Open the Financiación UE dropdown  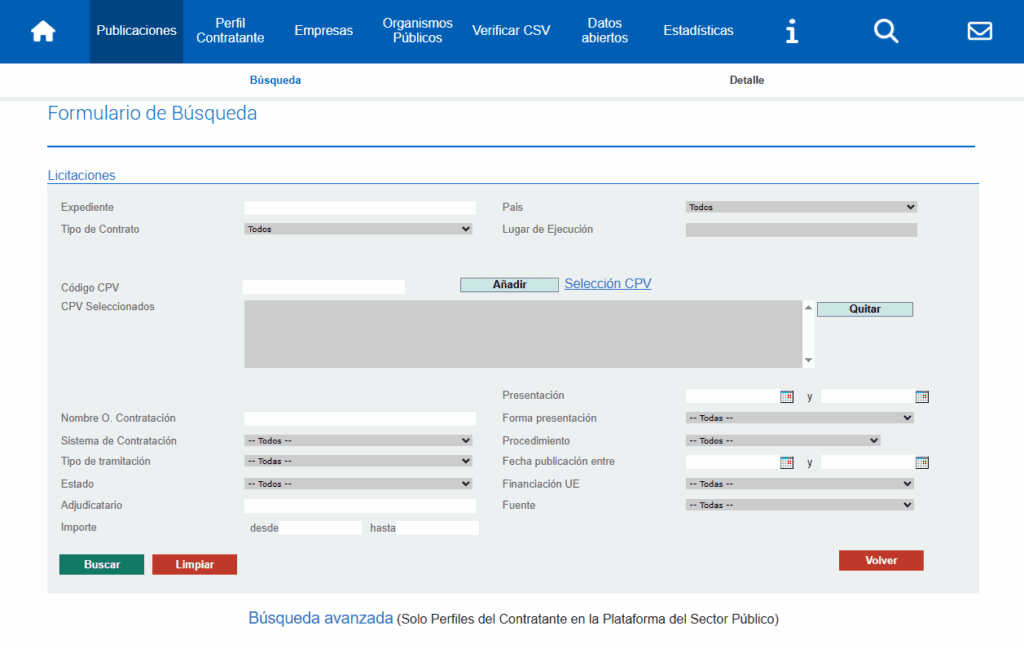800,484
